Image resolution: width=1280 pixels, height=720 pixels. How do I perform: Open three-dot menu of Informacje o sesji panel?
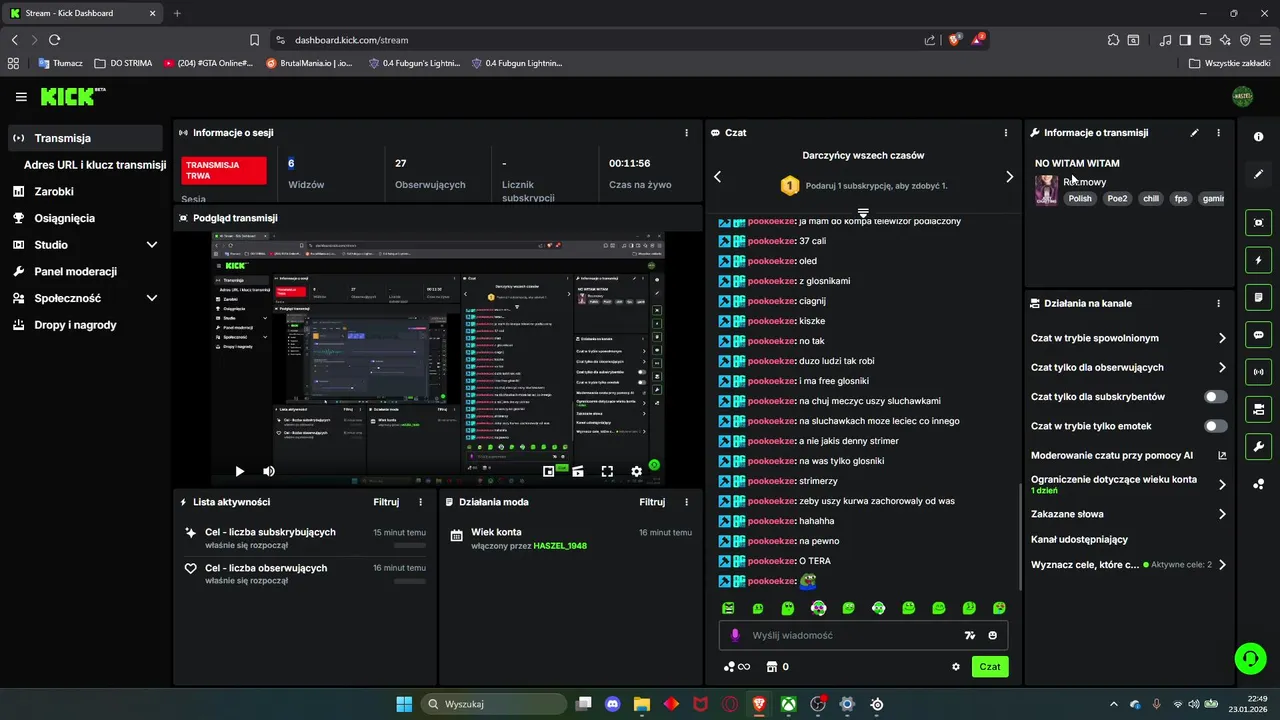[686, 132]
